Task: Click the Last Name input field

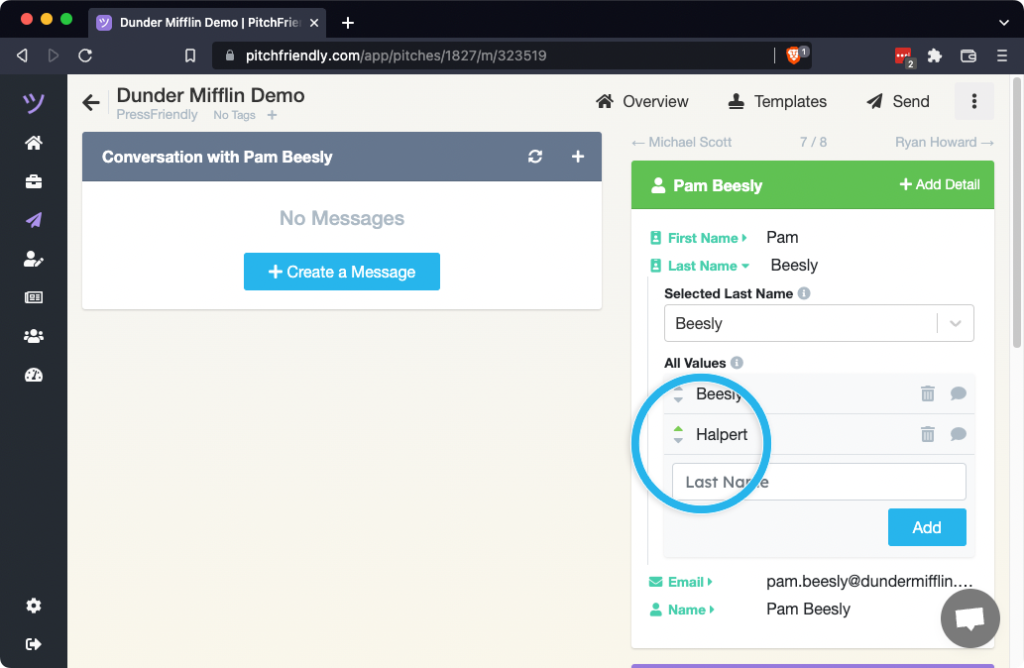Action: pyautogui.click(x=818, y=482)
